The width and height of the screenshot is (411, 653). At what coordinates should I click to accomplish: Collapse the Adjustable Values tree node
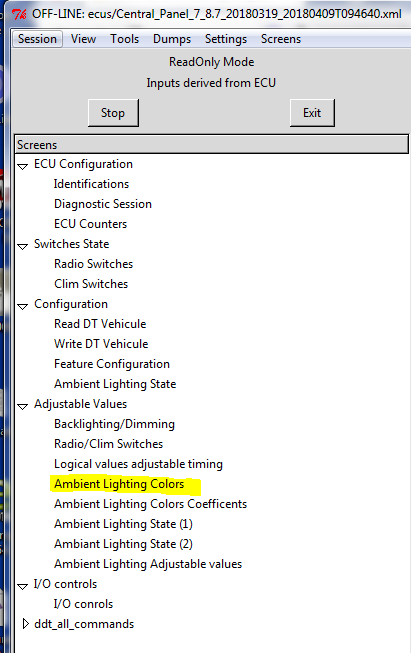pos(22,406)
